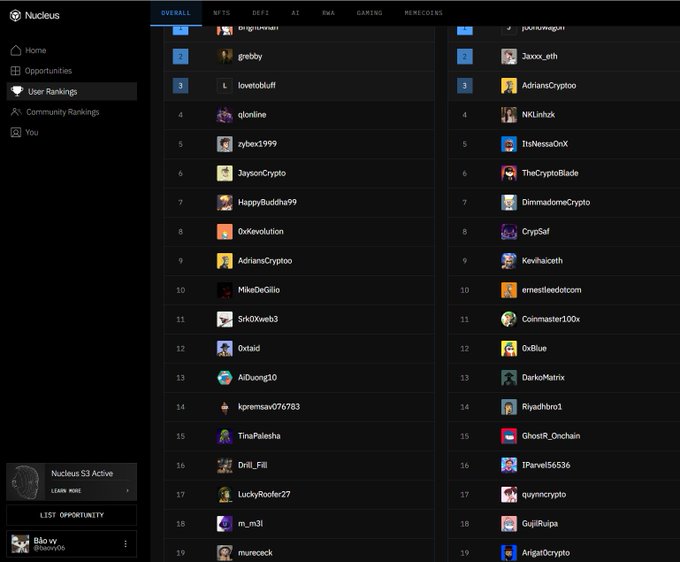Screen dimensions: 680x562
Task: Click username DarkoMatrix
Action: [x=543, y=378]
